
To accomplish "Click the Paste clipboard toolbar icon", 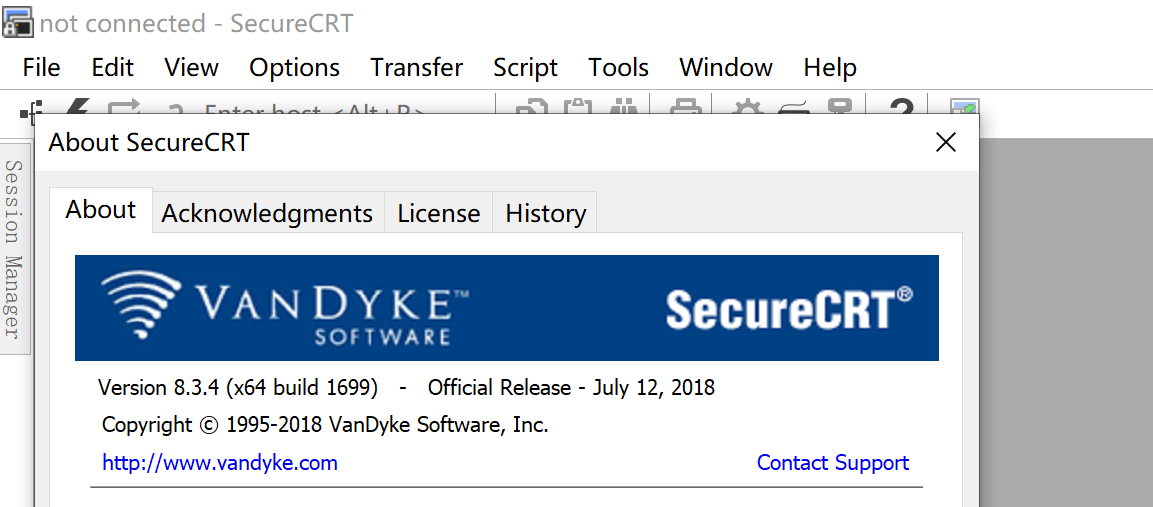I will click(x=578, y=106).
